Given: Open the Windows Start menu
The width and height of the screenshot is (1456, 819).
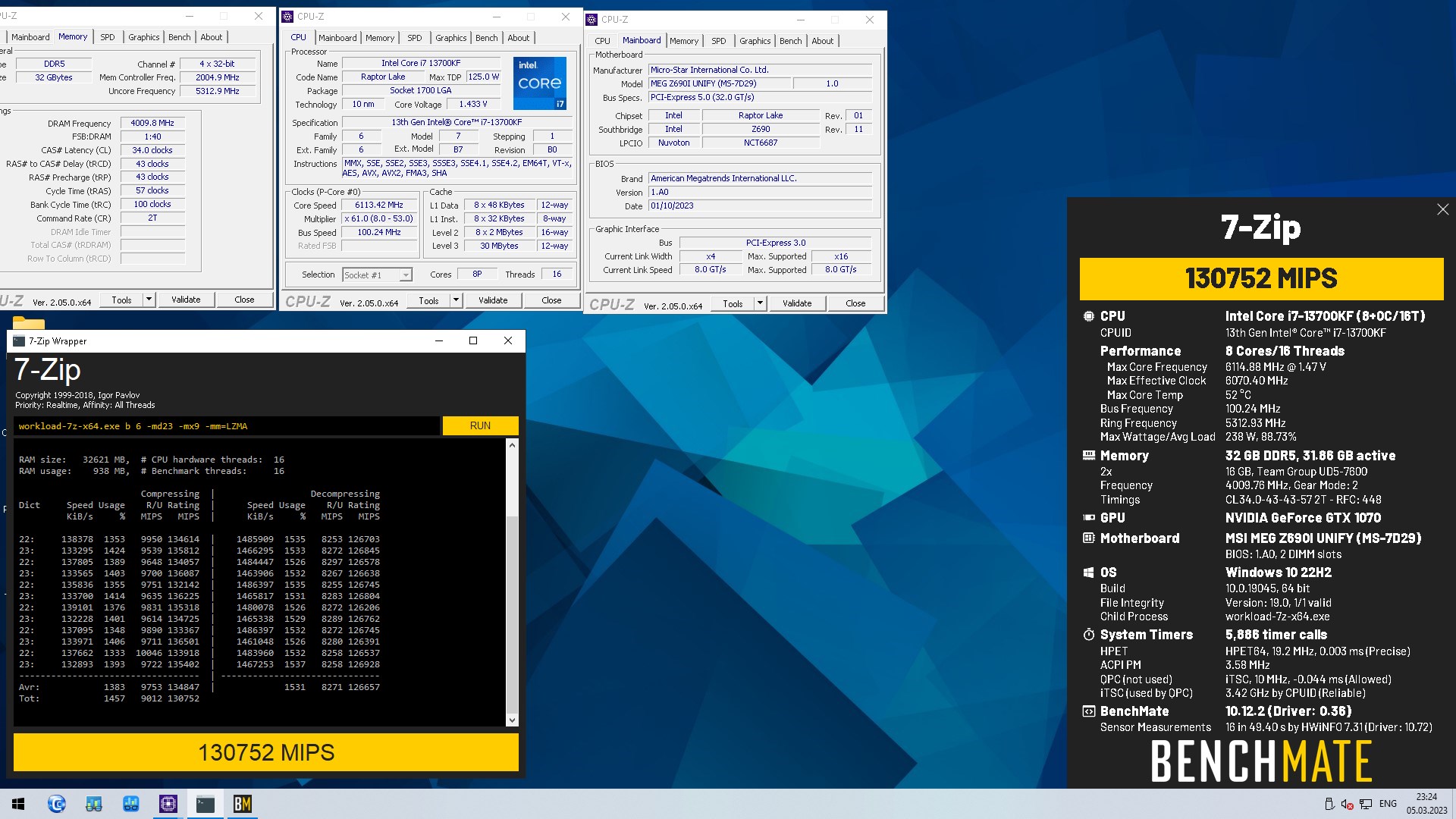Looking at the screenshot, I should click(x=18, y=804).
